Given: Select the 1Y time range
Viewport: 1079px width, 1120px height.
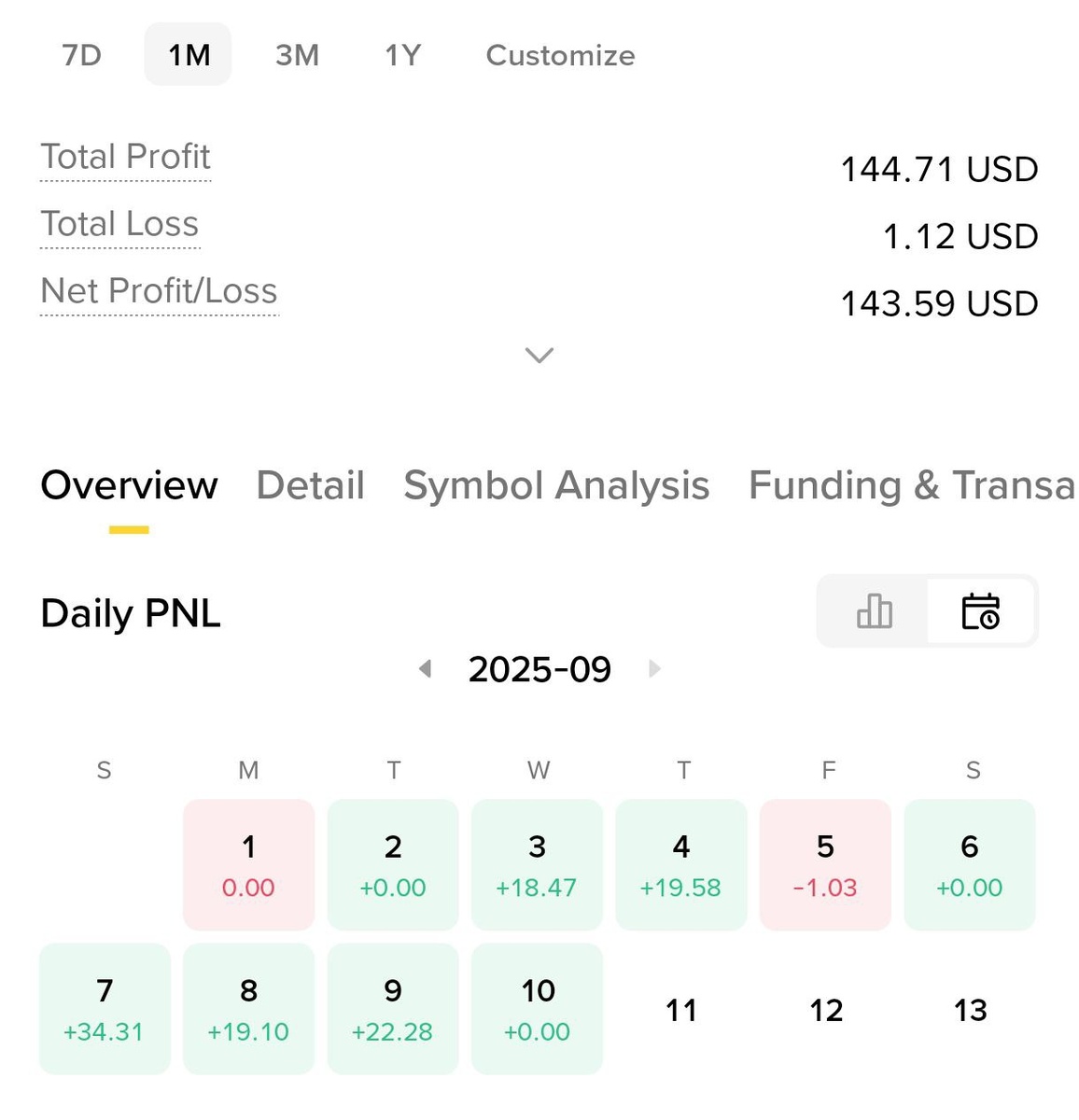Looking at the screenshot, I should point(403,55).
